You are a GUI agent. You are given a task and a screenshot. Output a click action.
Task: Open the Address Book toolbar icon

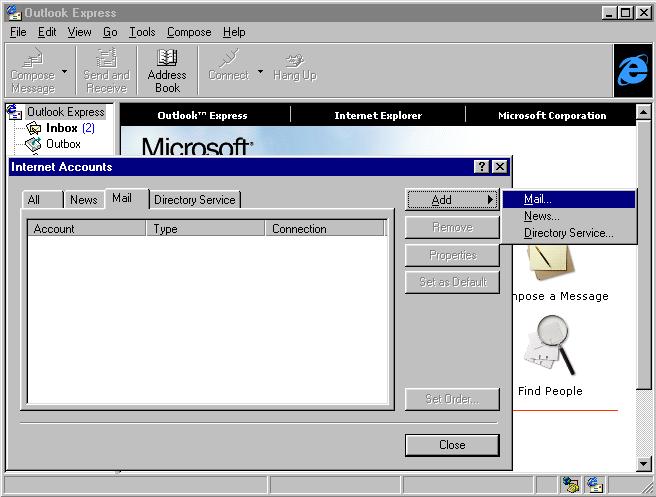(167, 70)
